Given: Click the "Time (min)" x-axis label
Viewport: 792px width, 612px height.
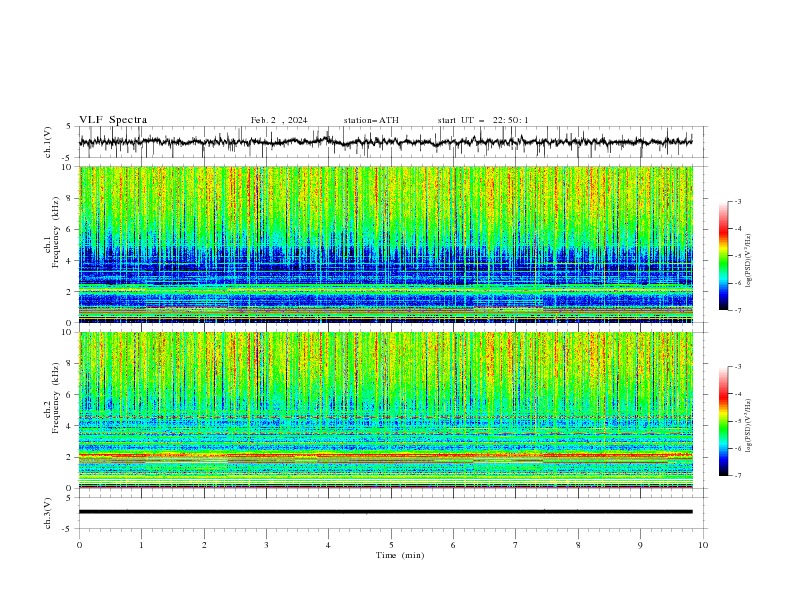Looking at the screenshot, I should [x=400, y=555].
